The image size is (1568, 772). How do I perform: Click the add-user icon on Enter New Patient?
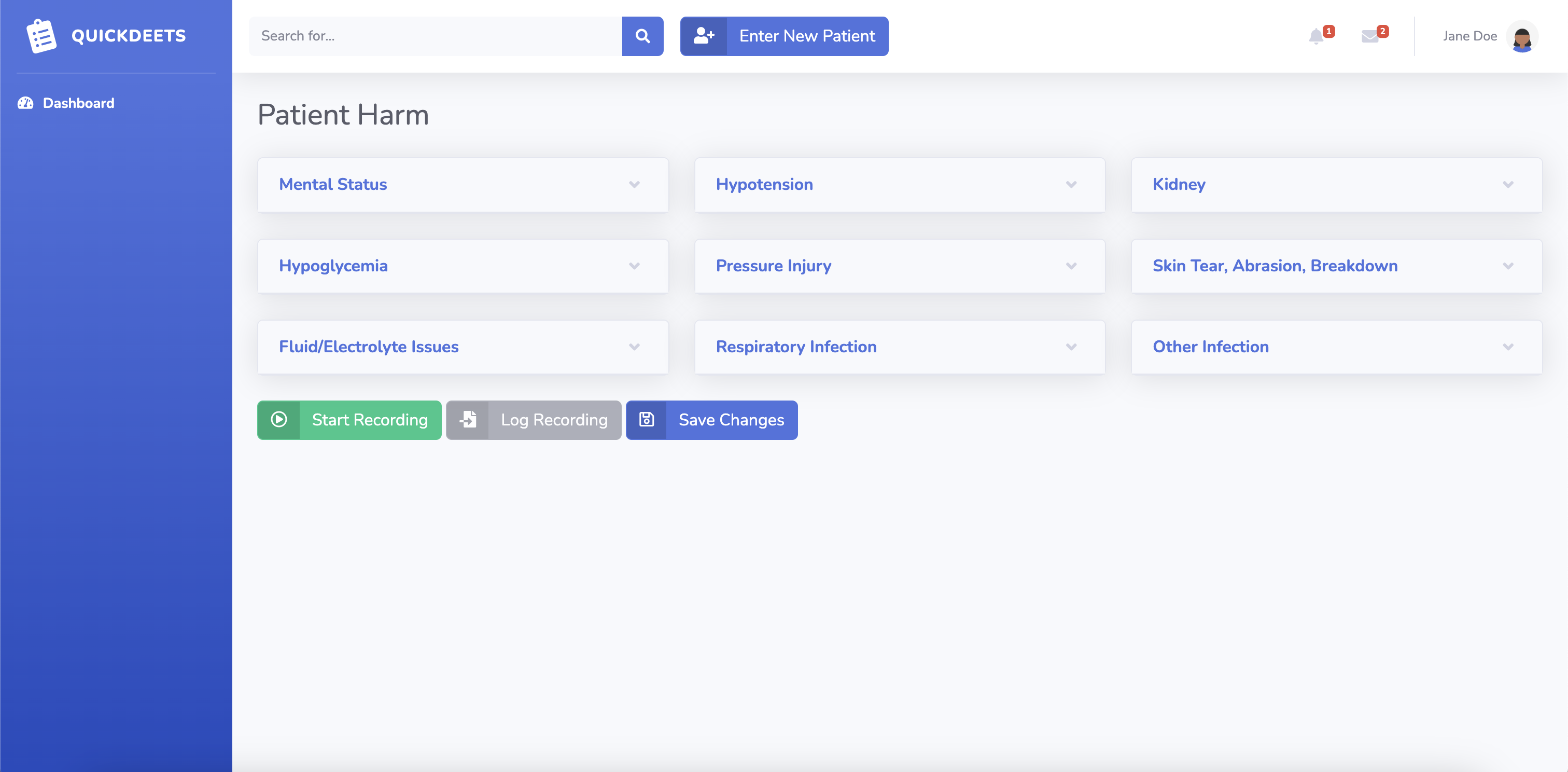[x=704, y=36]
